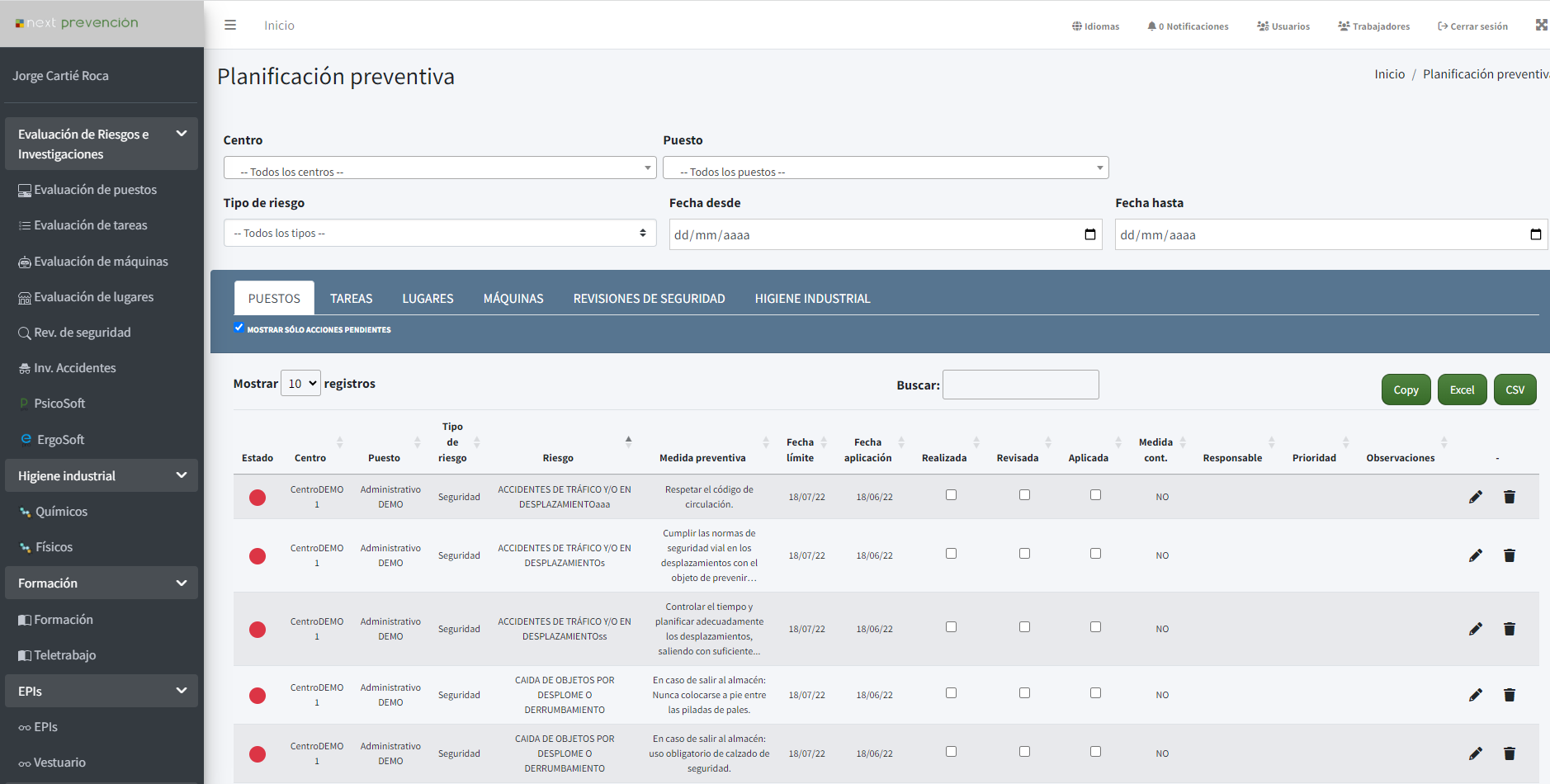Image resolution: width=1550 pixels, height=784 pixels.
Task: Collapse the EPIs sidebar section header
Action: pos(102,692)
